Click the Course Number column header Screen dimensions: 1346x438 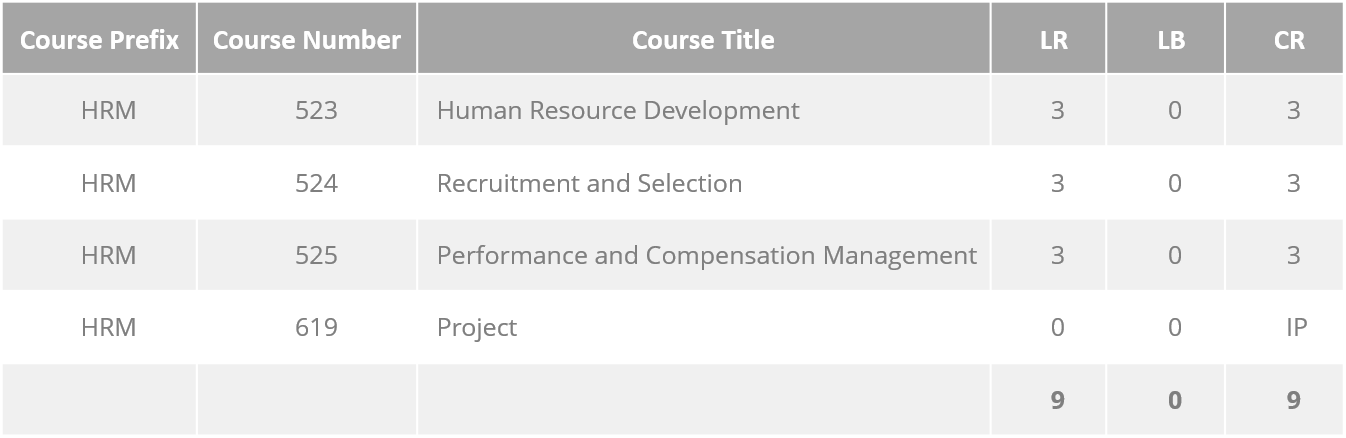[307, 40]
